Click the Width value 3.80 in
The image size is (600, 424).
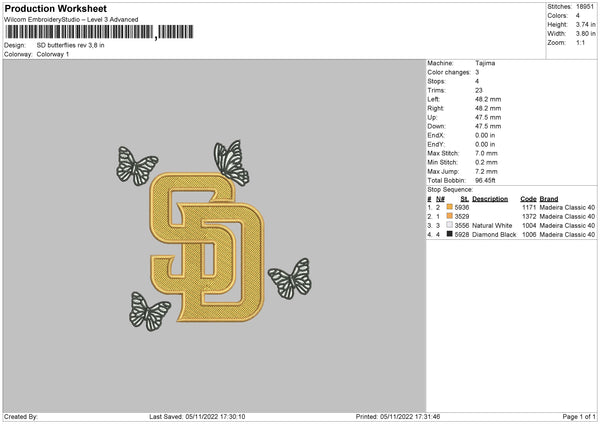point(585,34)
